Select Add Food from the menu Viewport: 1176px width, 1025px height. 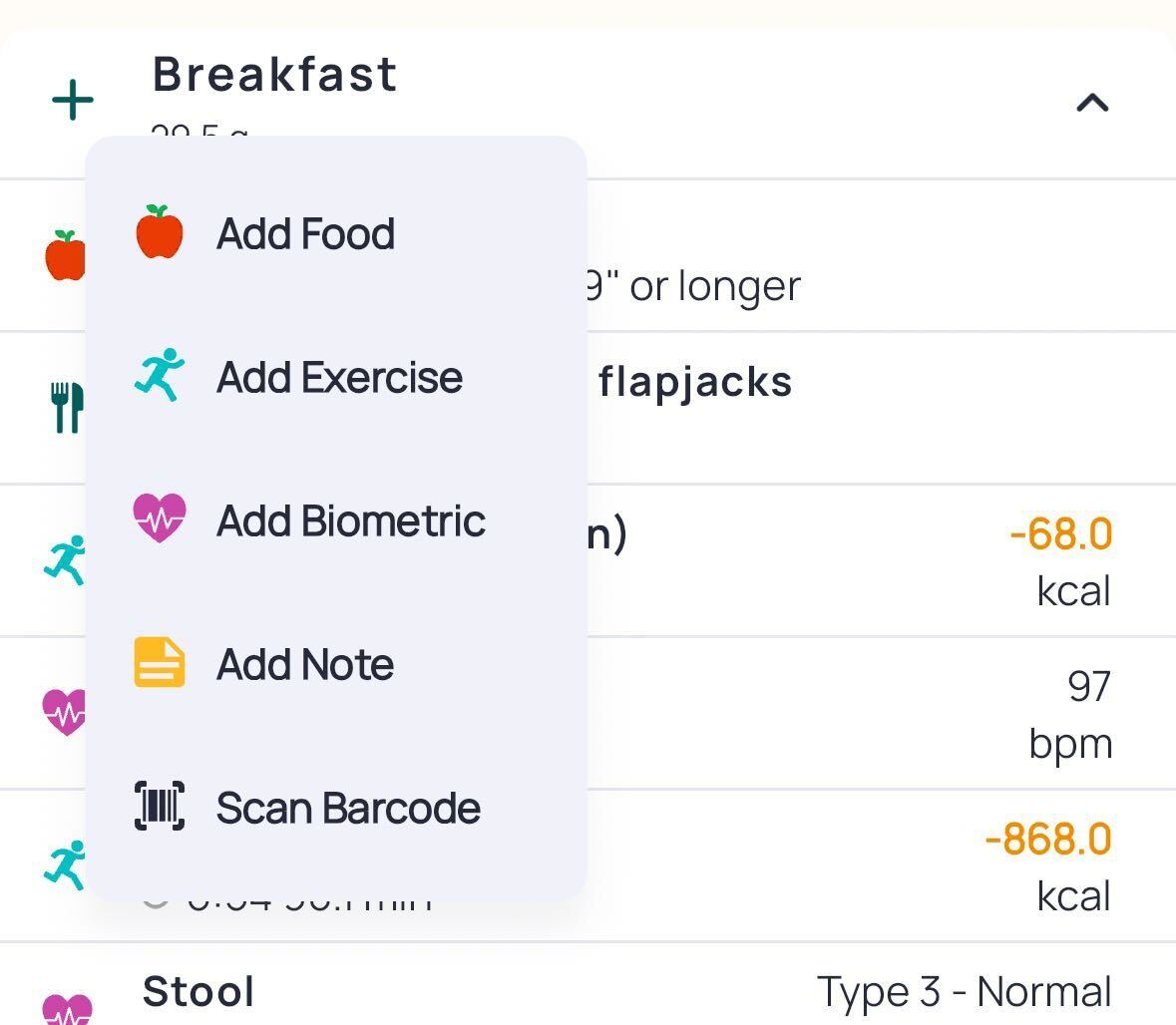point(305,234)
